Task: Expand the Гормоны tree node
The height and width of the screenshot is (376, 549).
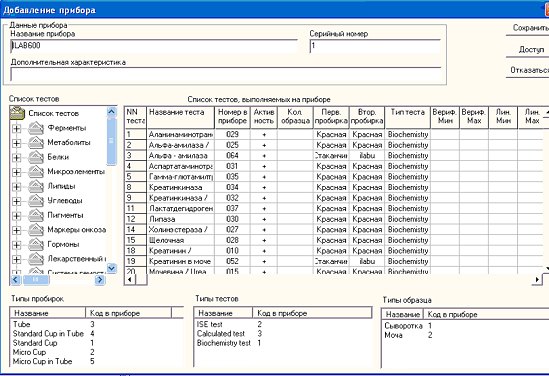Action: click(x=16, y=245)
